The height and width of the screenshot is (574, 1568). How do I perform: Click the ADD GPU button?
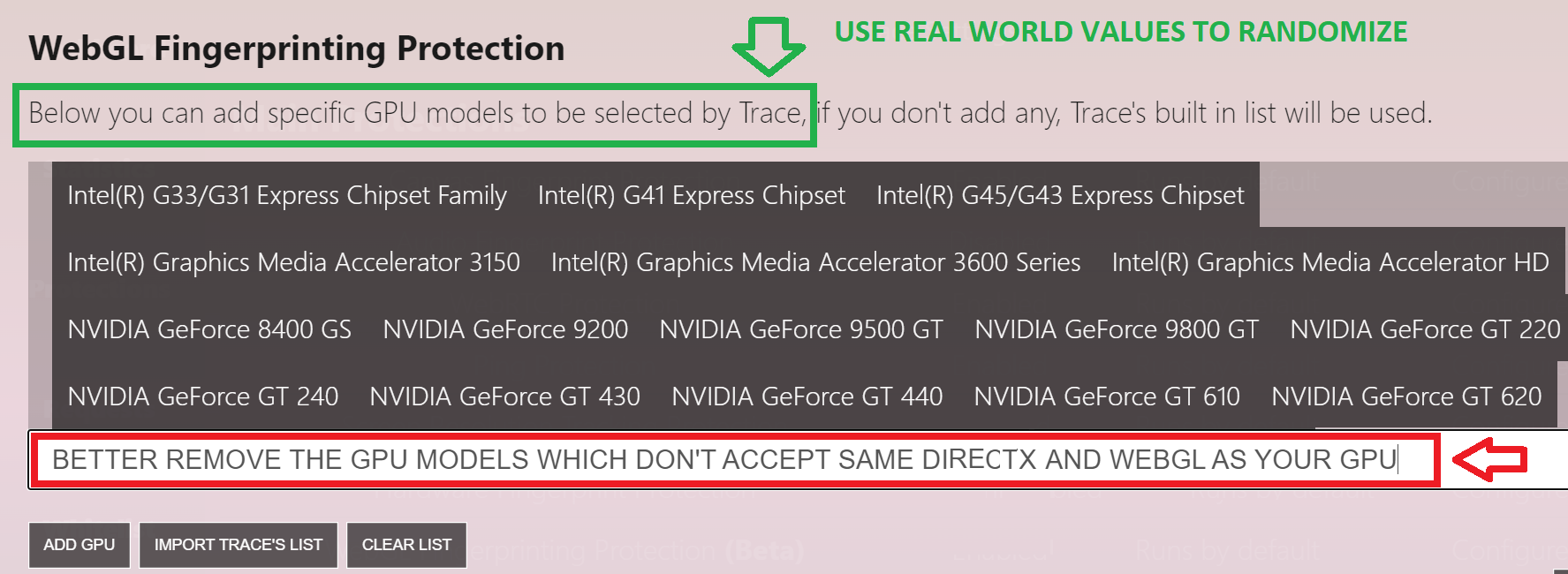[x=80, y=545]
